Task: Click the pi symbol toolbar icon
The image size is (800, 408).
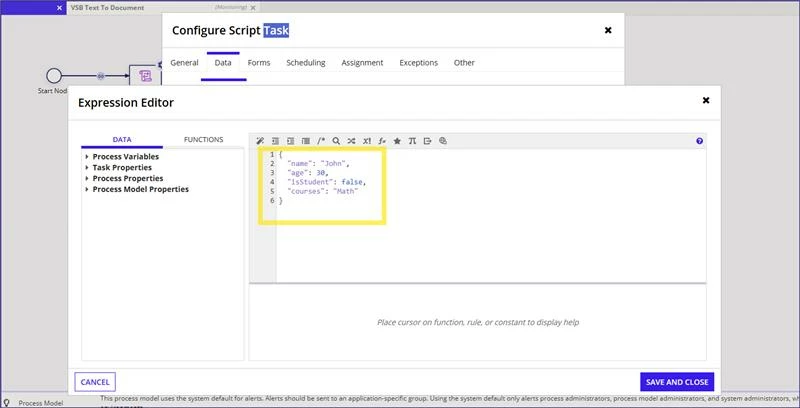Action: (412, 141)
